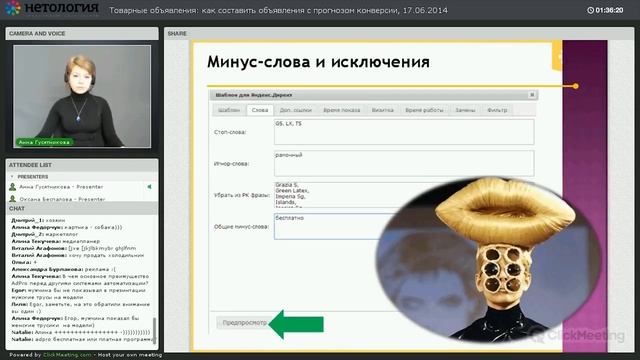Viewport: 640px width, 360px height.
Task: Focus the Игнор-слова text field
Action: (404, 163)
